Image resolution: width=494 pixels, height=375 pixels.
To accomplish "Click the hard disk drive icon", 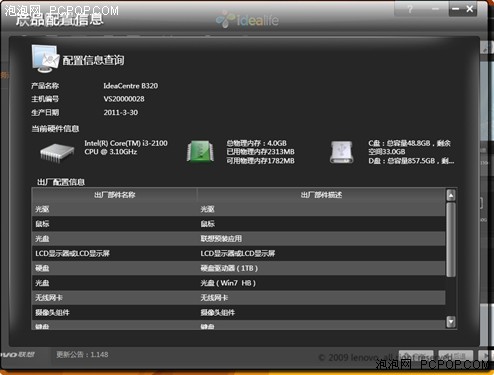I will point(341,152).
